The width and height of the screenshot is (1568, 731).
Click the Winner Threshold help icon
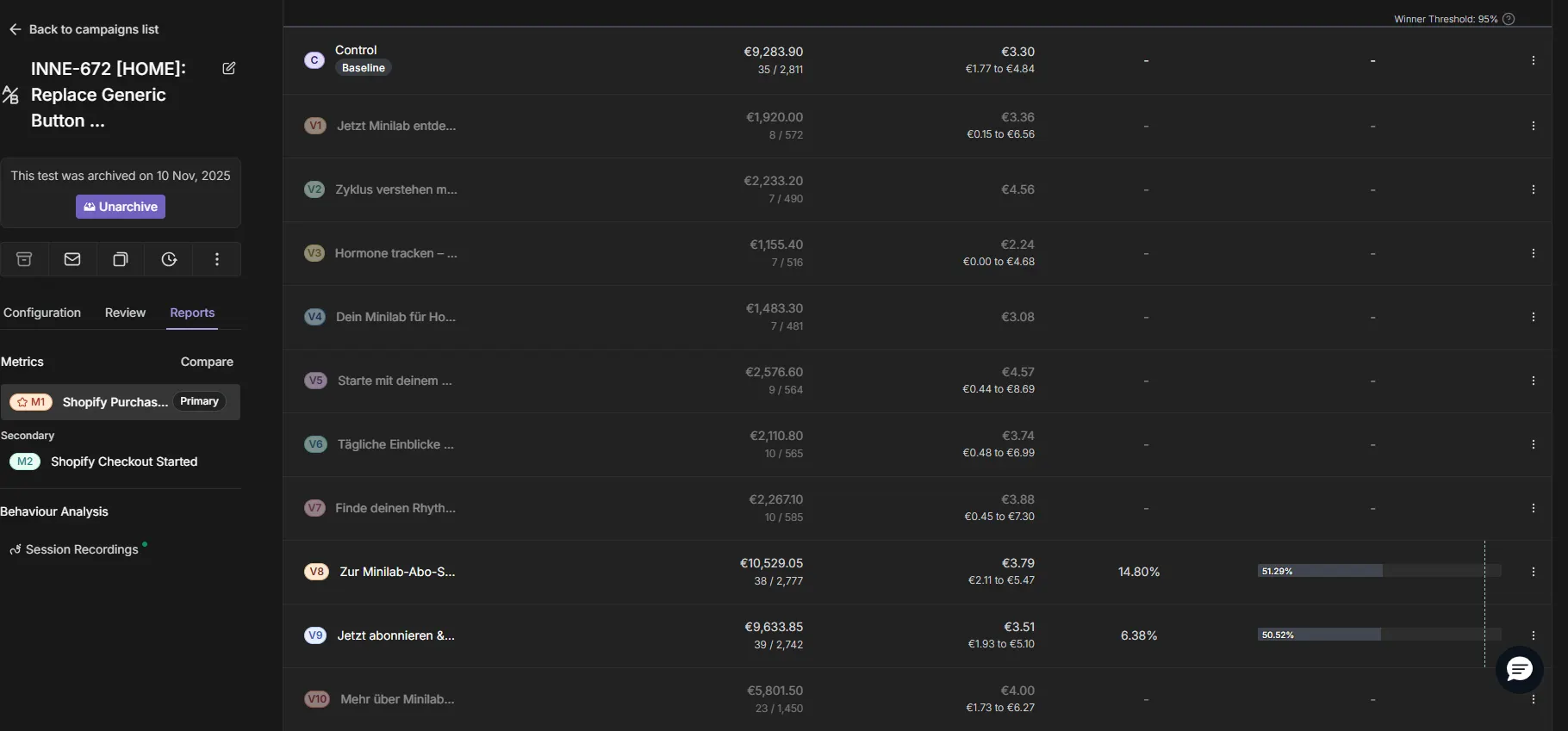click(x=1509, y=19)
